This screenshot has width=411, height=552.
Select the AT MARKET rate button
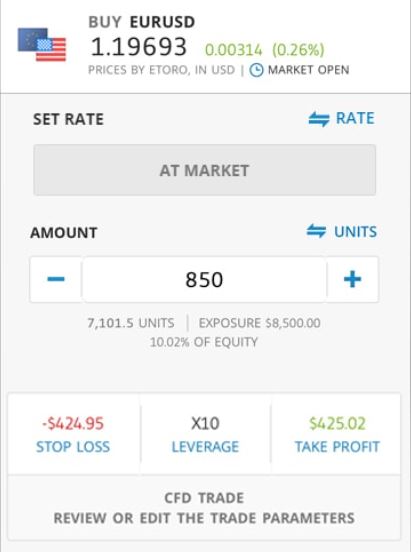[205, 170]
